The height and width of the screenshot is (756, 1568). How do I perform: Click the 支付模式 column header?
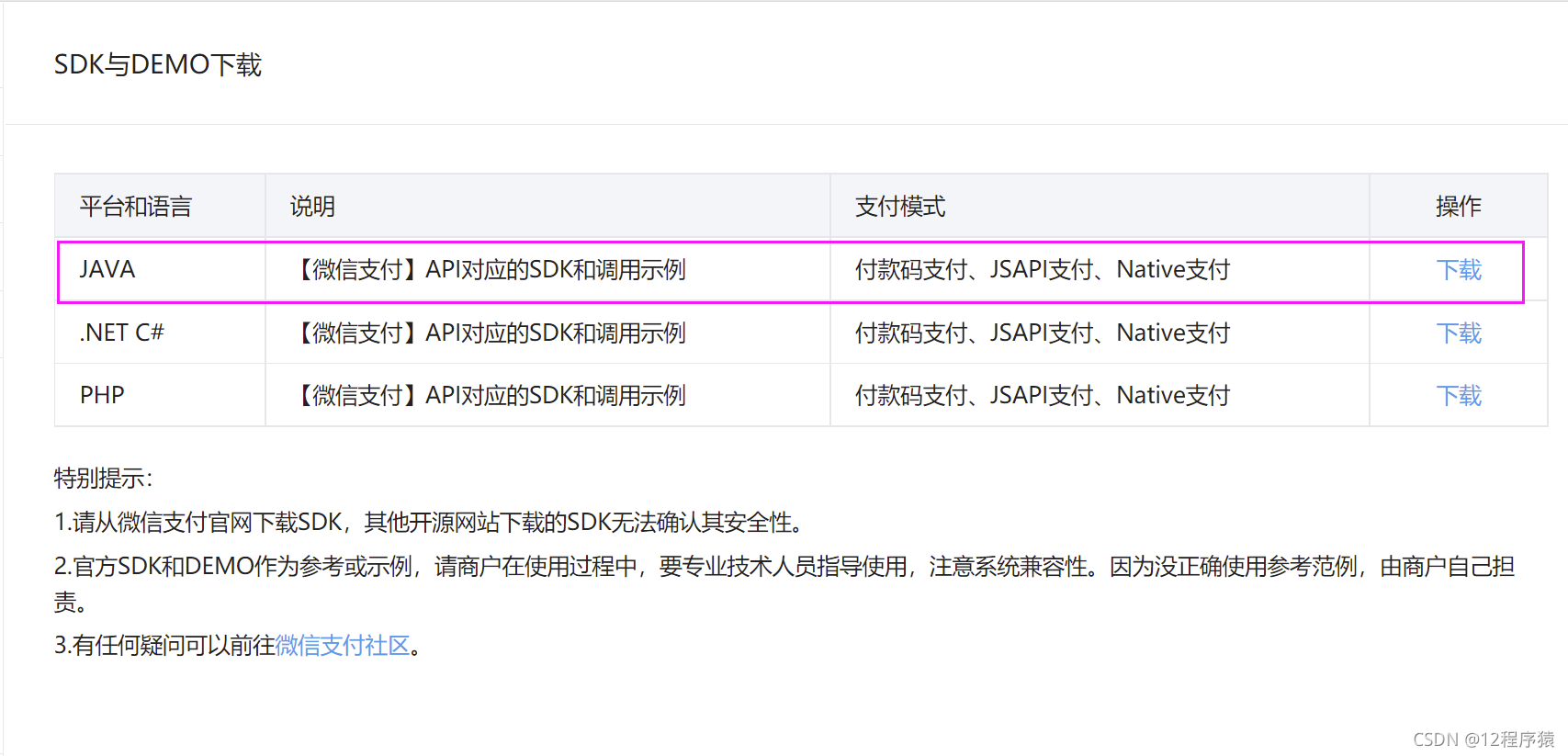click(x=1100, y=206)
